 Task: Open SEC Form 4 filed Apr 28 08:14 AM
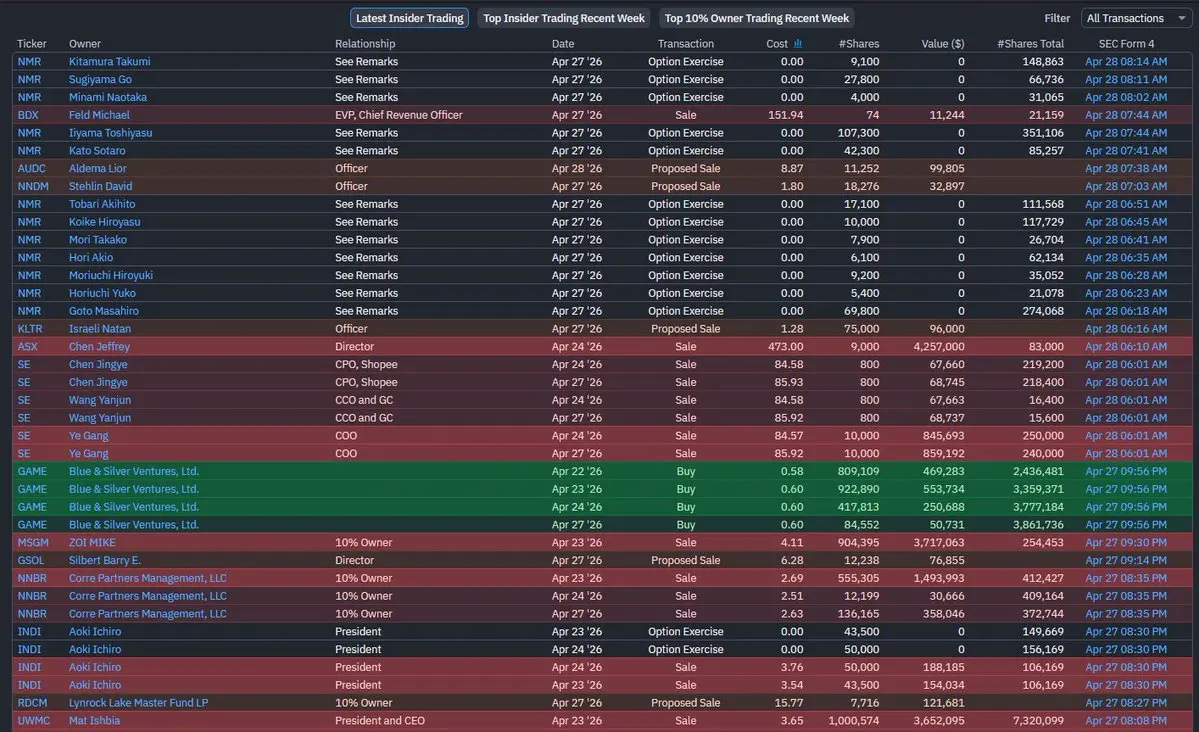coord(1126,62)
